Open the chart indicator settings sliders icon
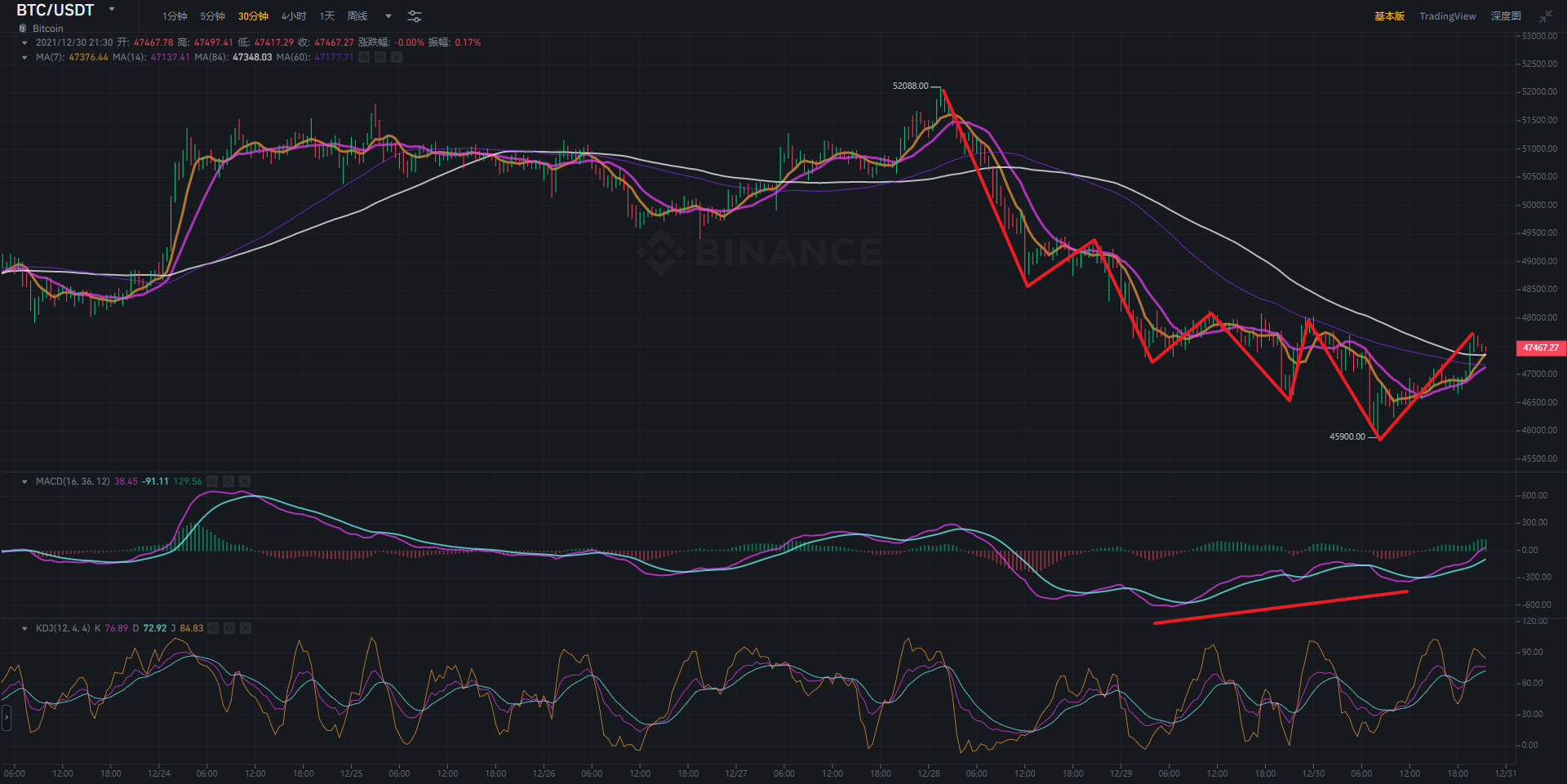This screenshot has height=784, width=1567. pos(415,16)
